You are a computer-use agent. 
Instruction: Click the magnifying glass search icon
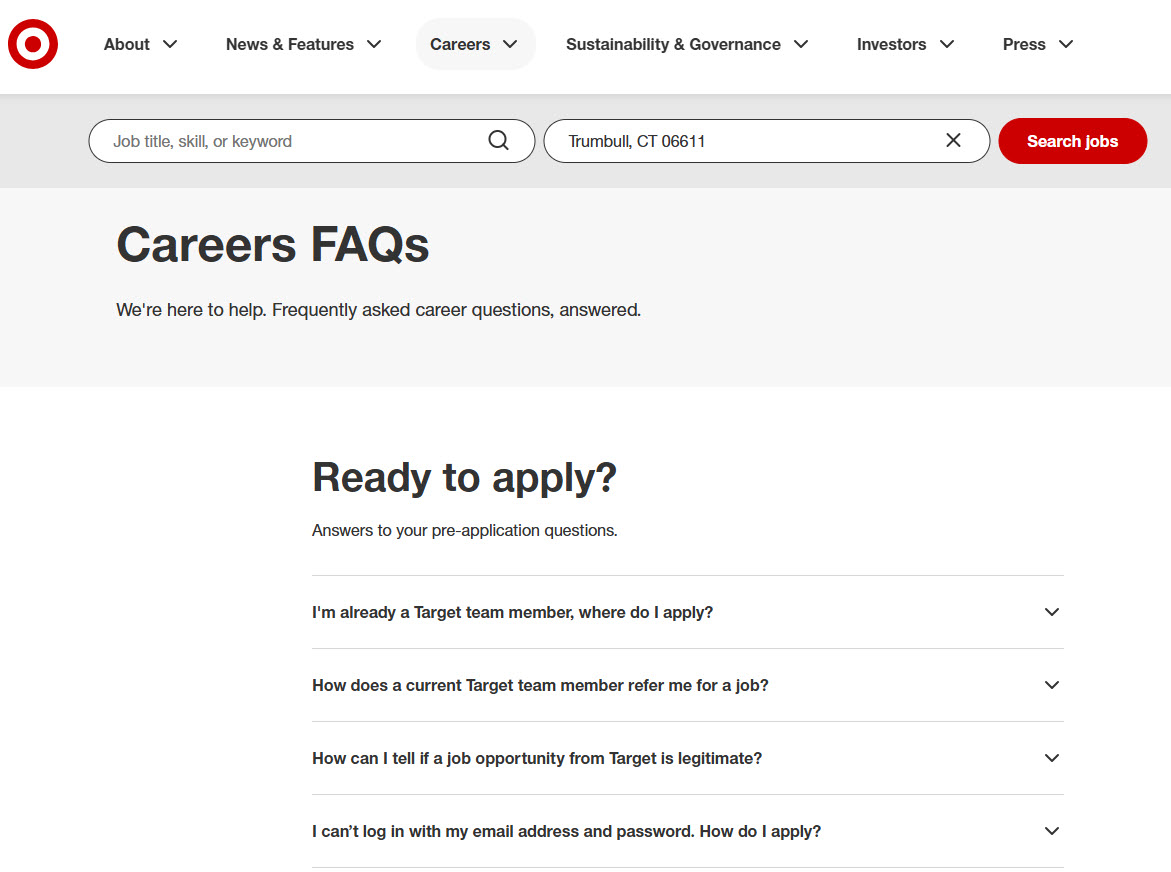tap(498, 140)
